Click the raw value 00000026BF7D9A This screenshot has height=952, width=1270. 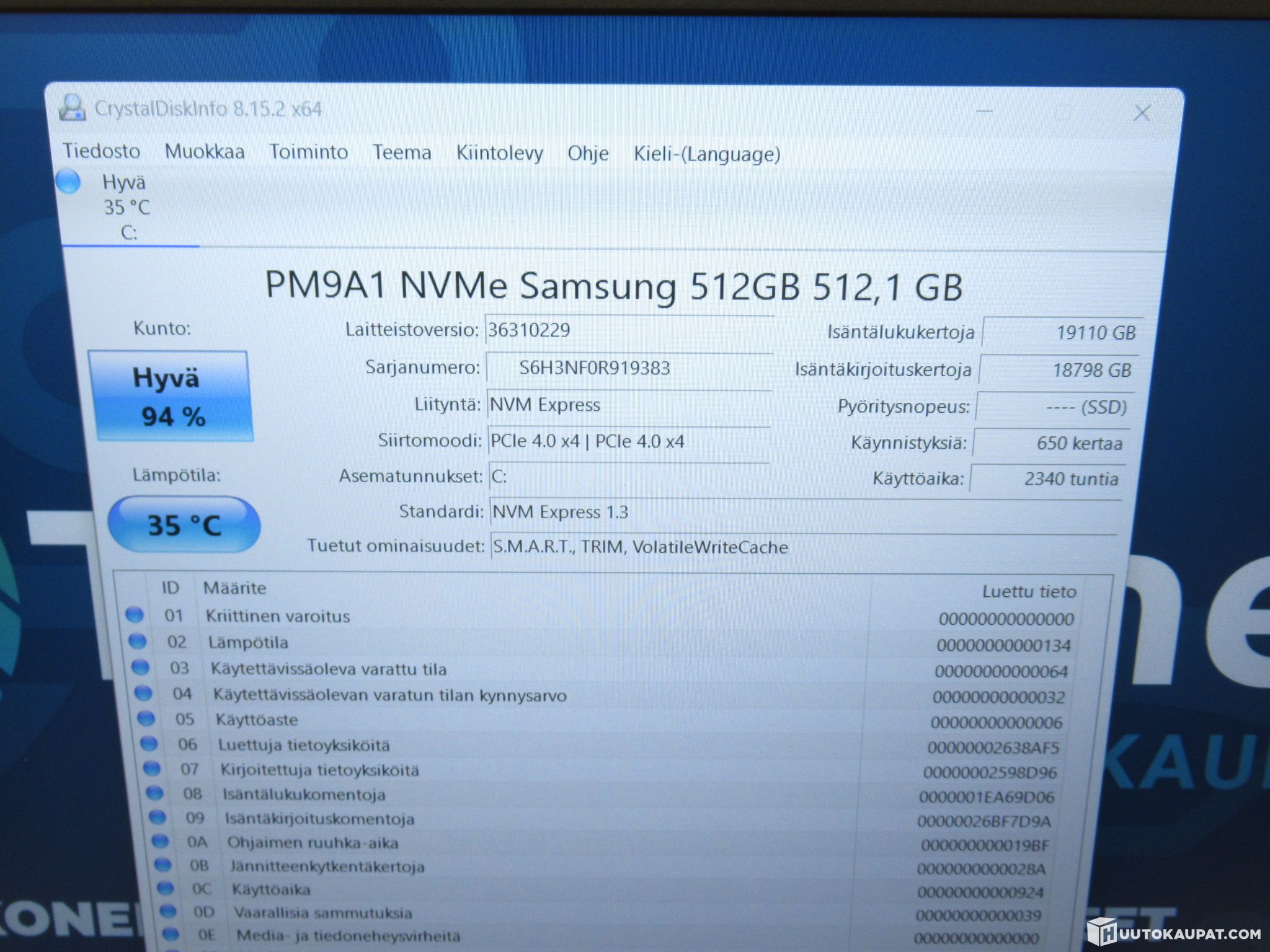point(984,822)
